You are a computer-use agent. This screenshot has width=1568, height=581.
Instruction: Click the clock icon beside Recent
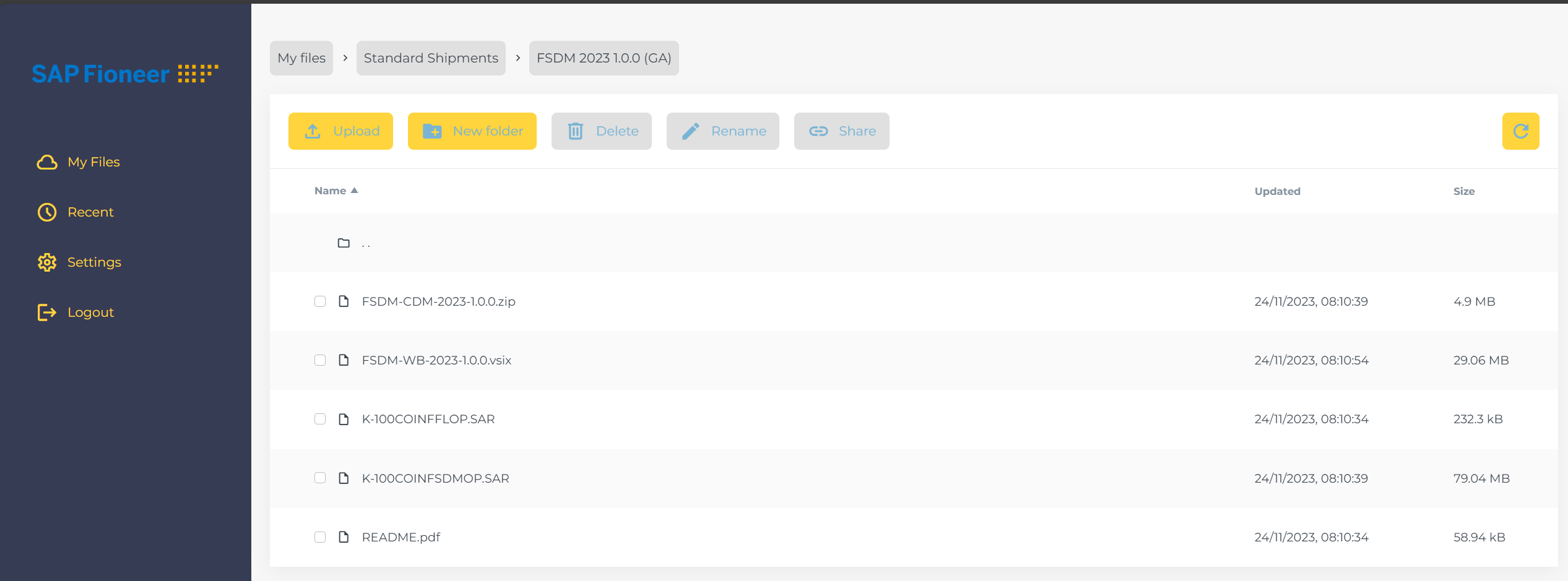tap(47, 212)
